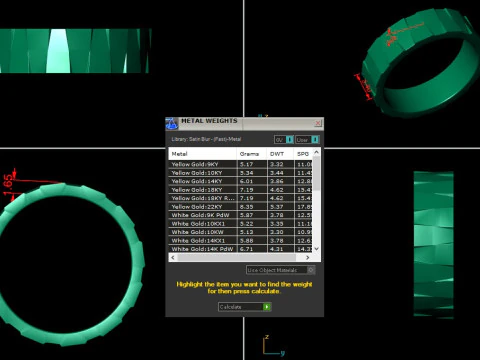Highlight the Yellow Gold:18KY metal
Image resolution: width=480 pixels, height=360 pixels.
241,190
